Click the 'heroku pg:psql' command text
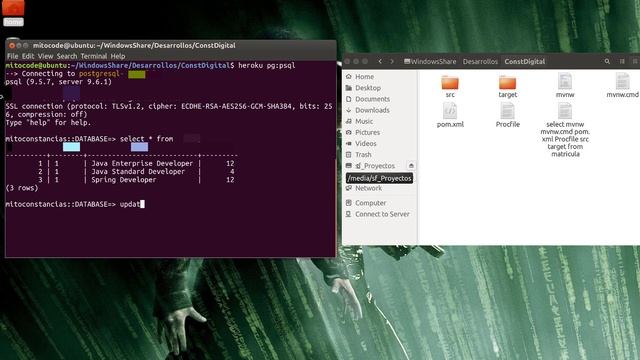640x360 pixels. (267, 65)
